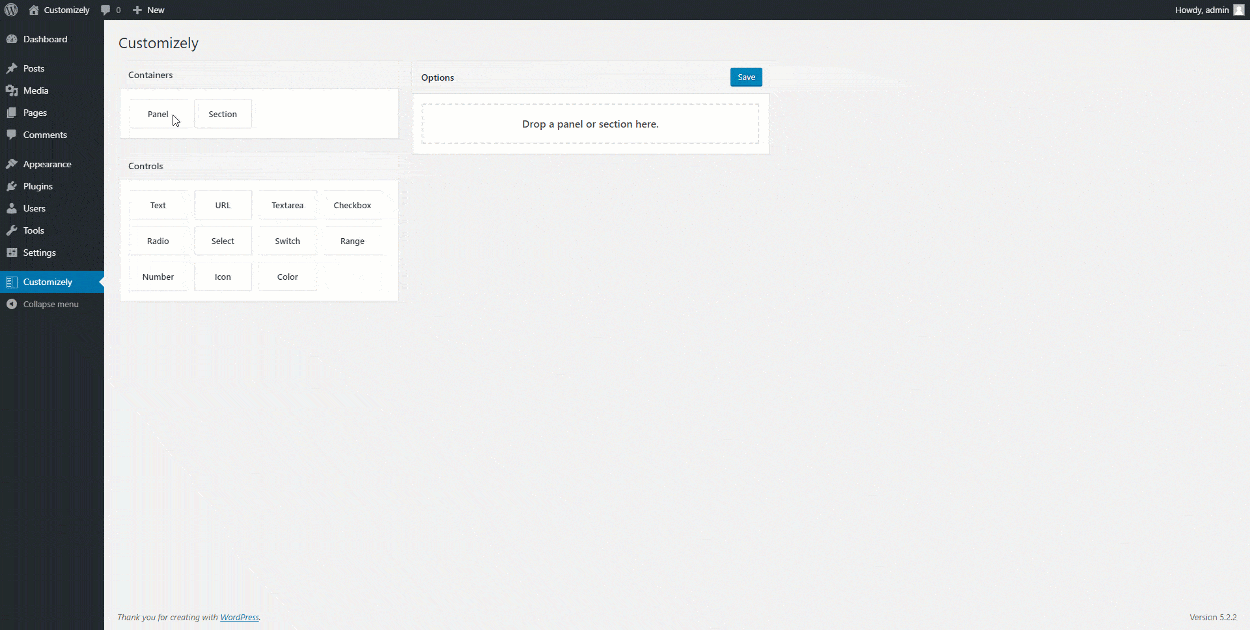The width and height of the screenshot is (1250, 630).
Task: Open the Plugins menu label
Action: (x=38, y=187)
